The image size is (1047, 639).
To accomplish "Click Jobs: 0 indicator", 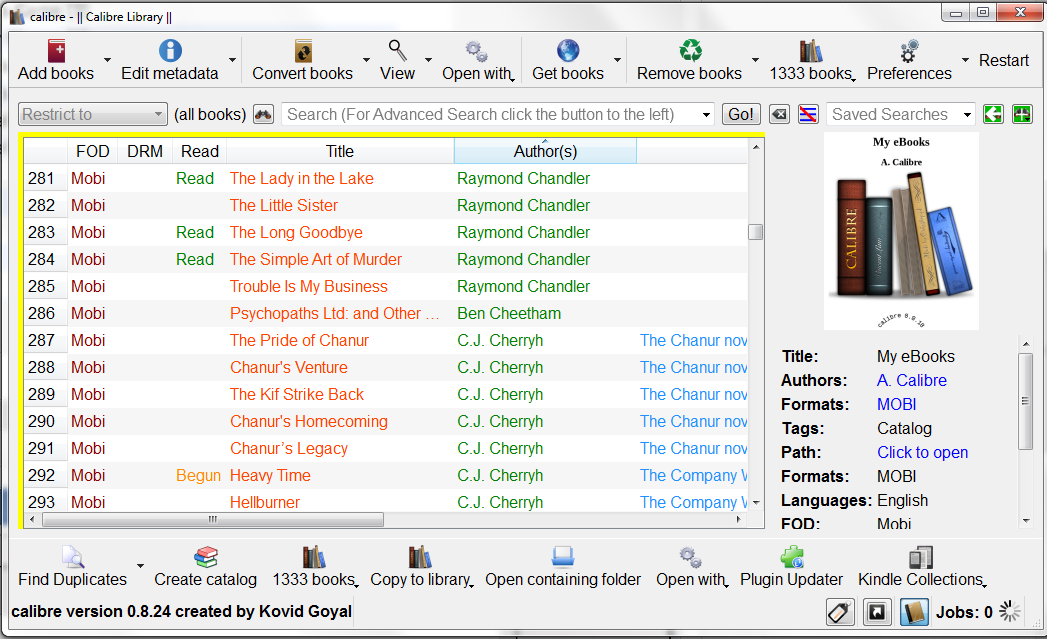I will [x=964, y=612].
